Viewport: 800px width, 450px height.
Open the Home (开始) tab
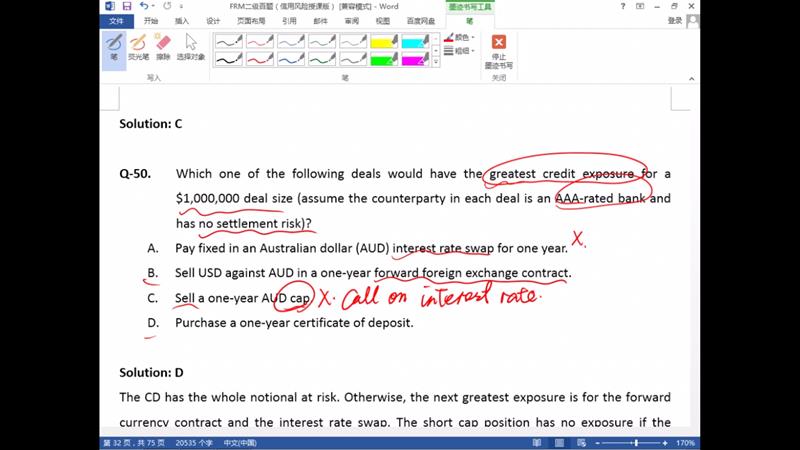(151, 21)
